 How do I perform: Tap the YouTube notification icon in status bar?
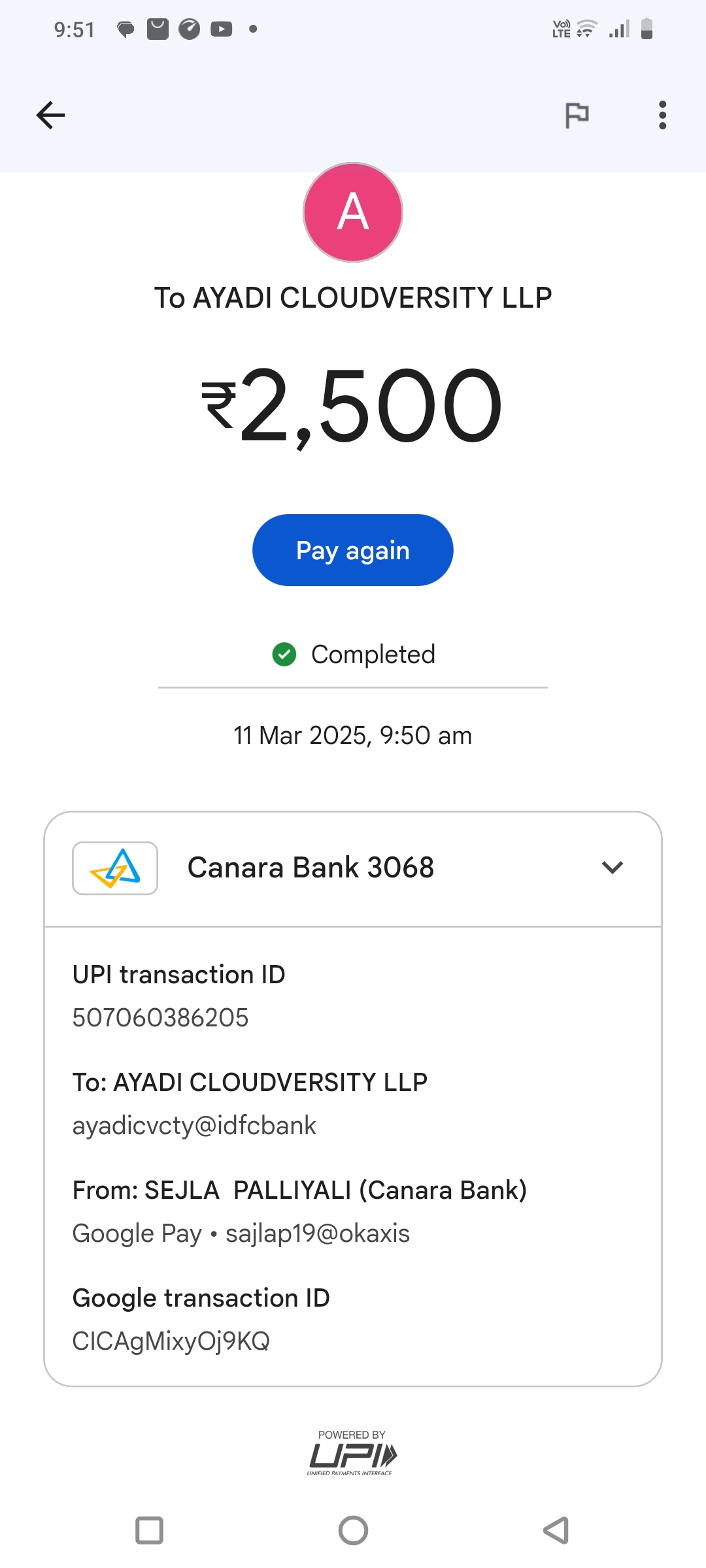[222, 29]
